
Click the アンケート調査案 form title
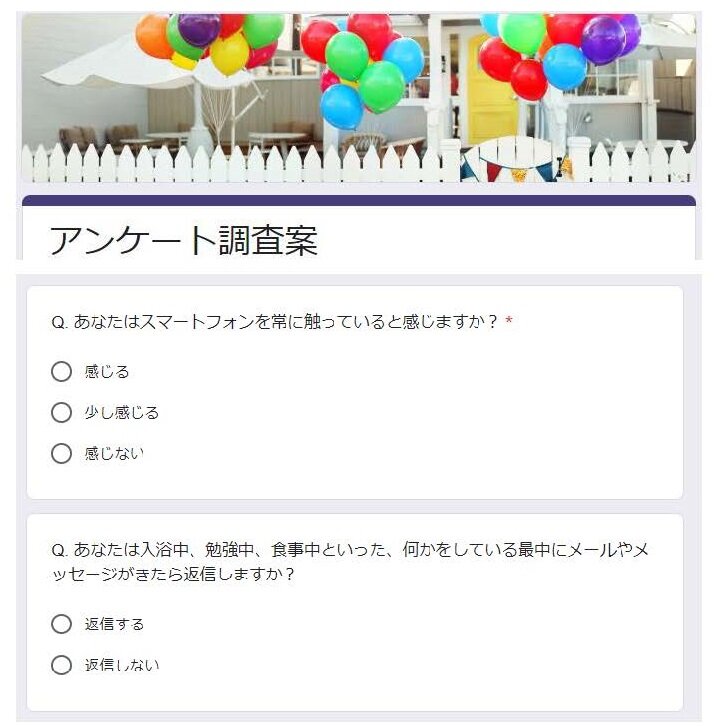coord(184,241)
